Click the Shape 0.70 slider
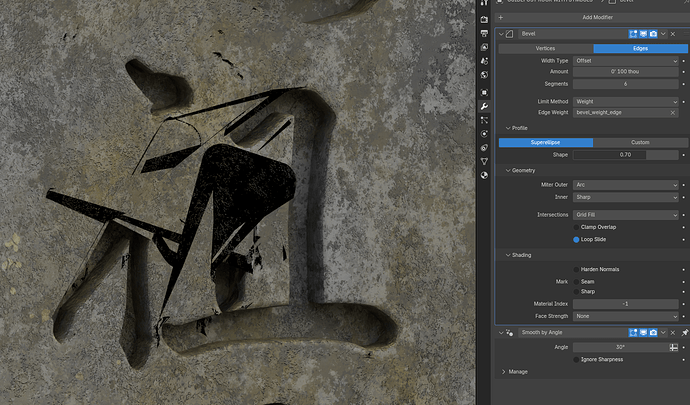This screenshot has width=690, height=405. (626, 155)
